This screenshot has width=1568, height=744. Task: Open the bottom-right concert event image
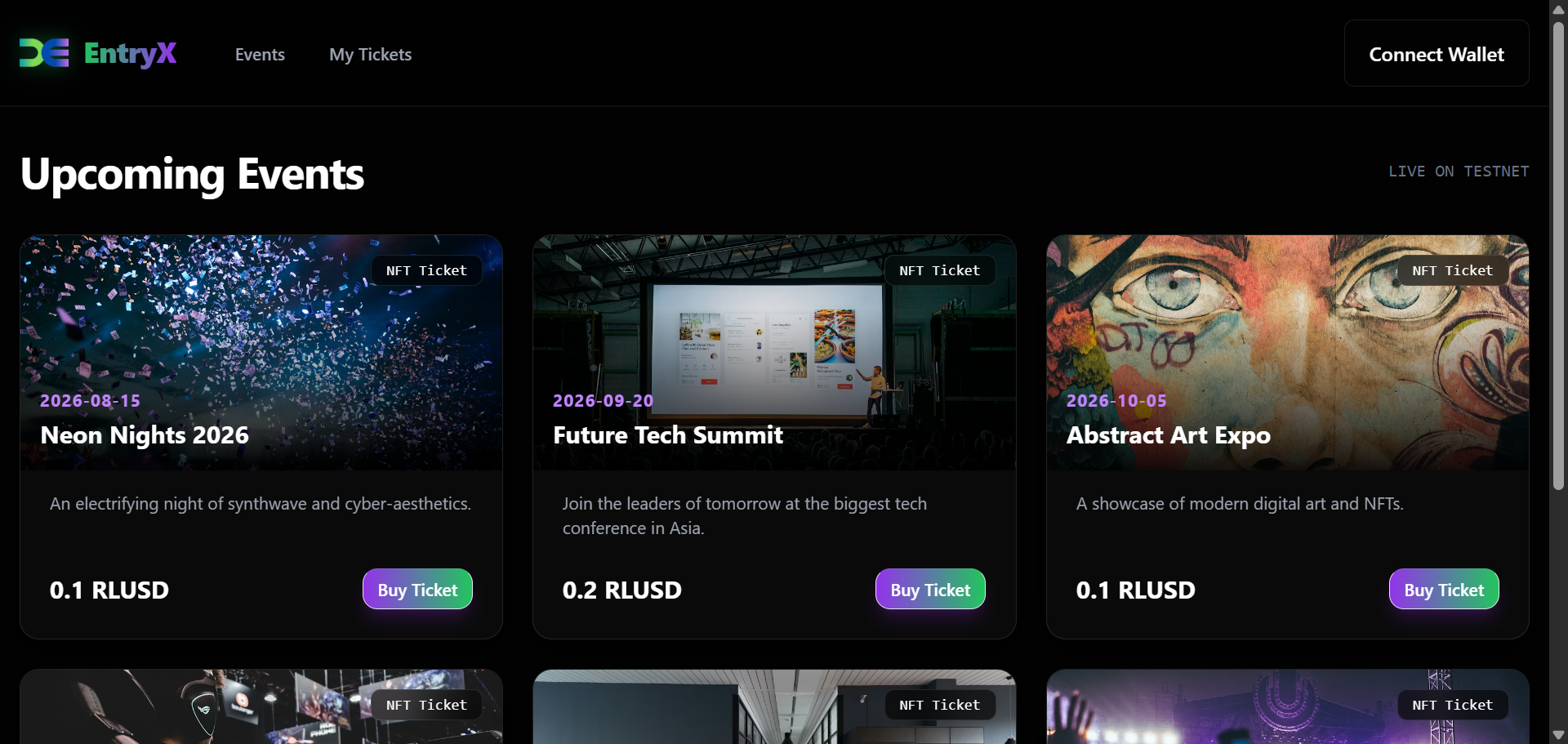(x=1287, y=707)
